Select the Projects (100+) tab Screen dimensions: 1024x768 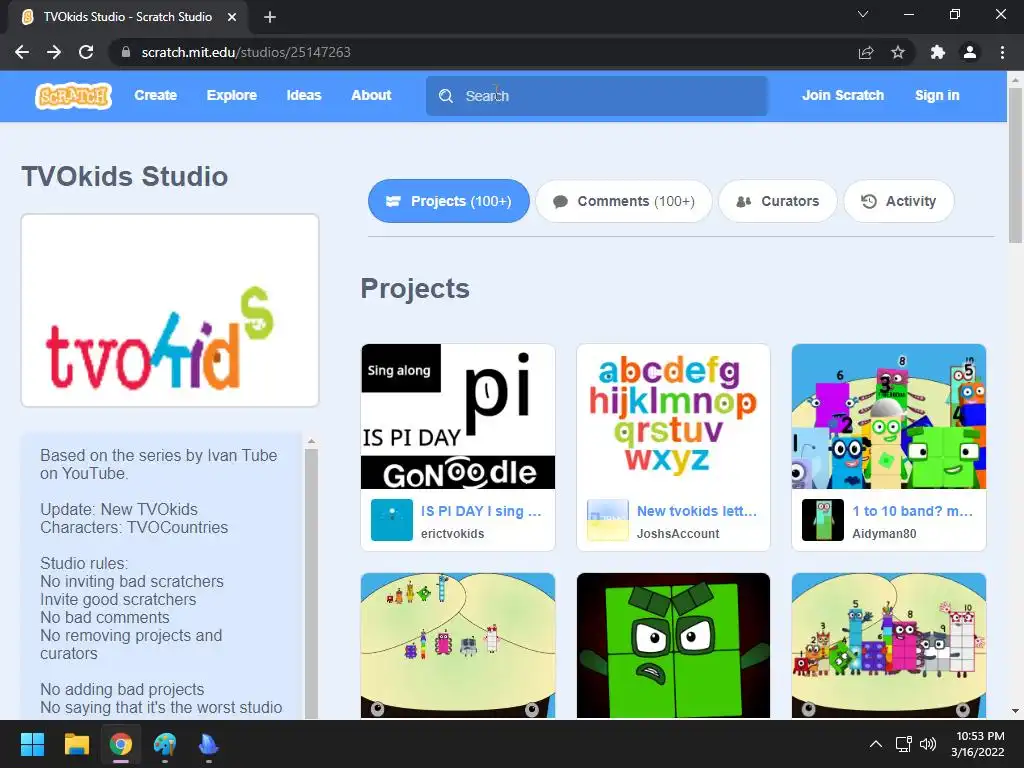point(449,201)
